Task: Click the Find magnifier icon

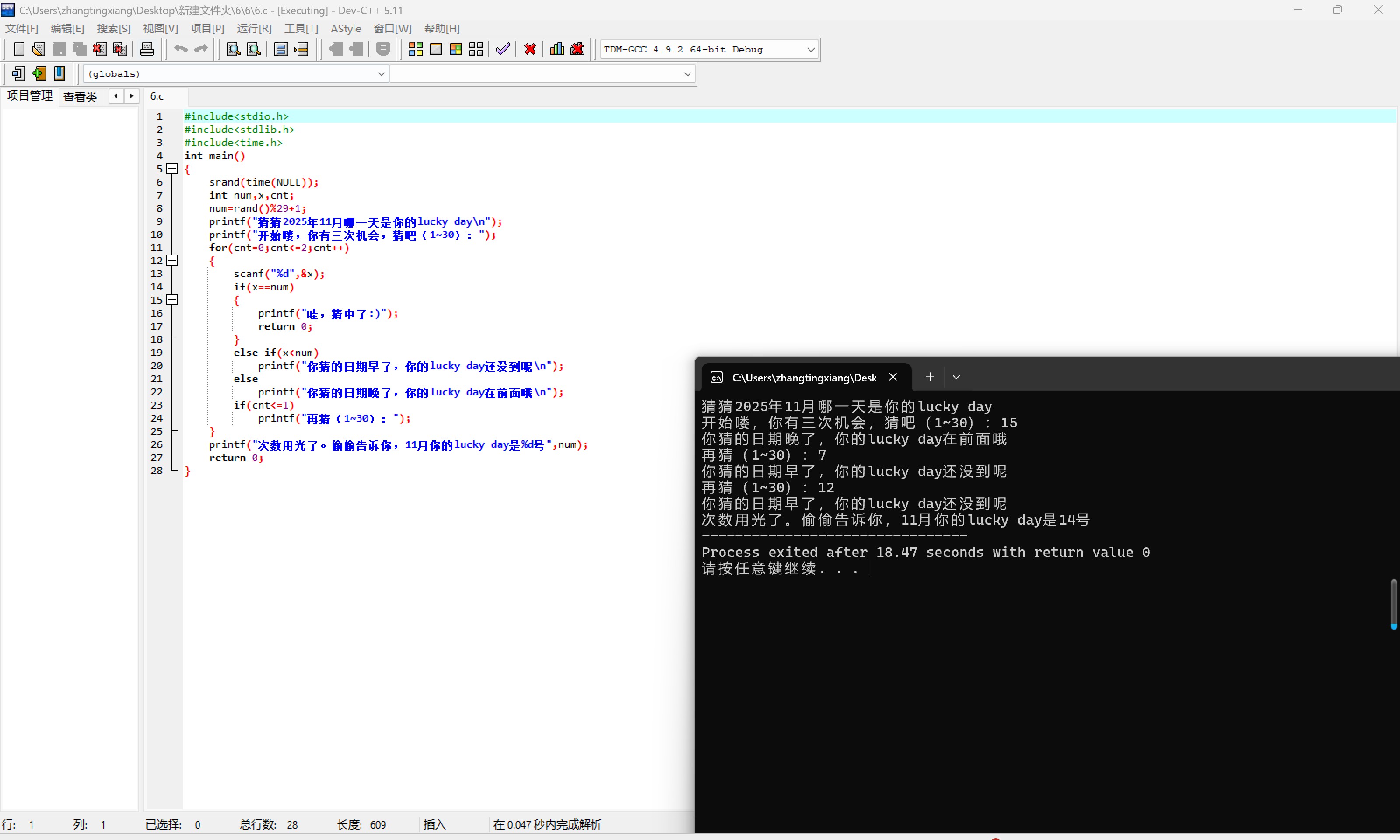Action: (233, 49)
